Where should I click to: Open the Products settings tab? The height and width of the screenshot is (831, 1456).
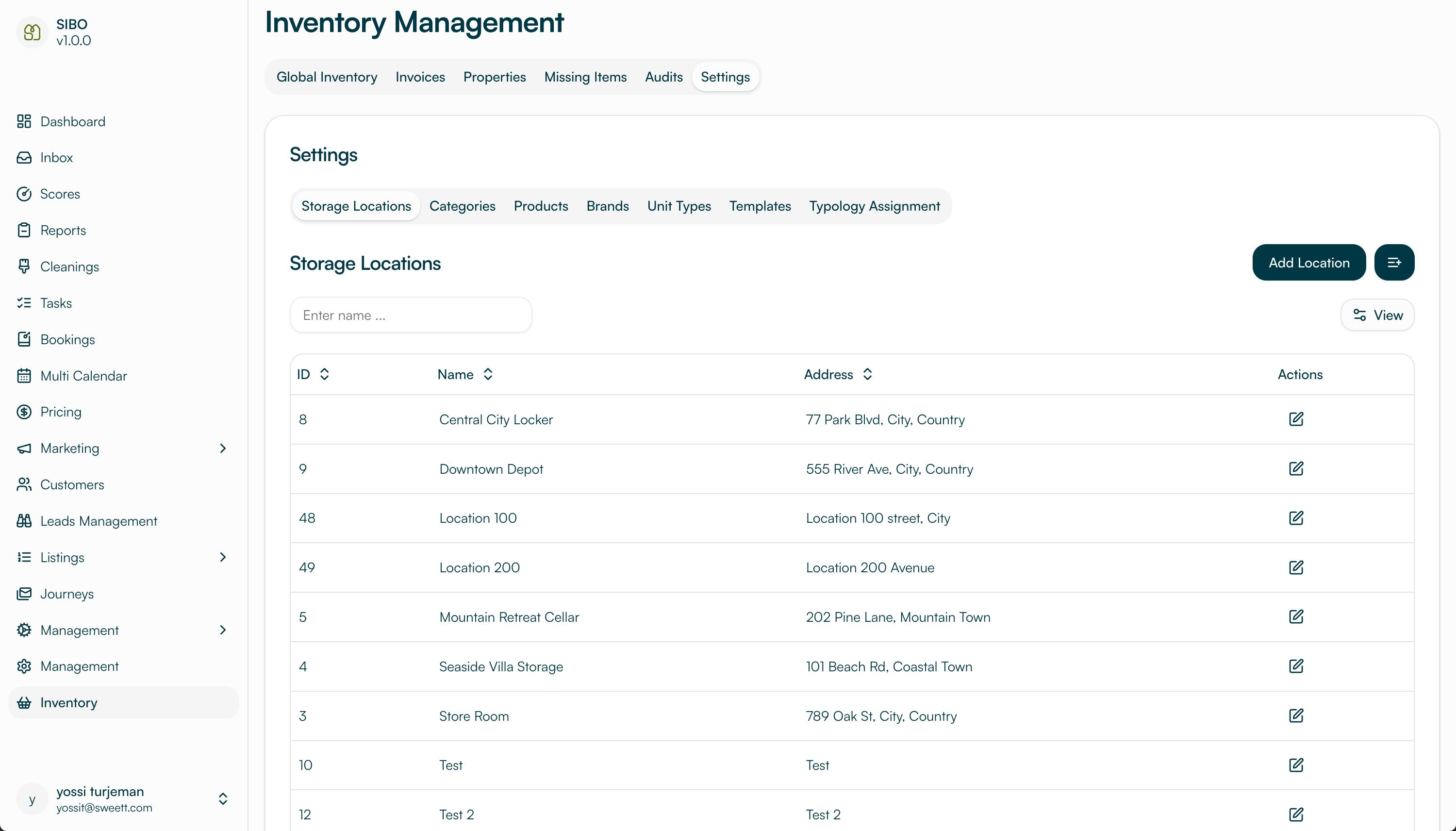click(x=540, y=206)
